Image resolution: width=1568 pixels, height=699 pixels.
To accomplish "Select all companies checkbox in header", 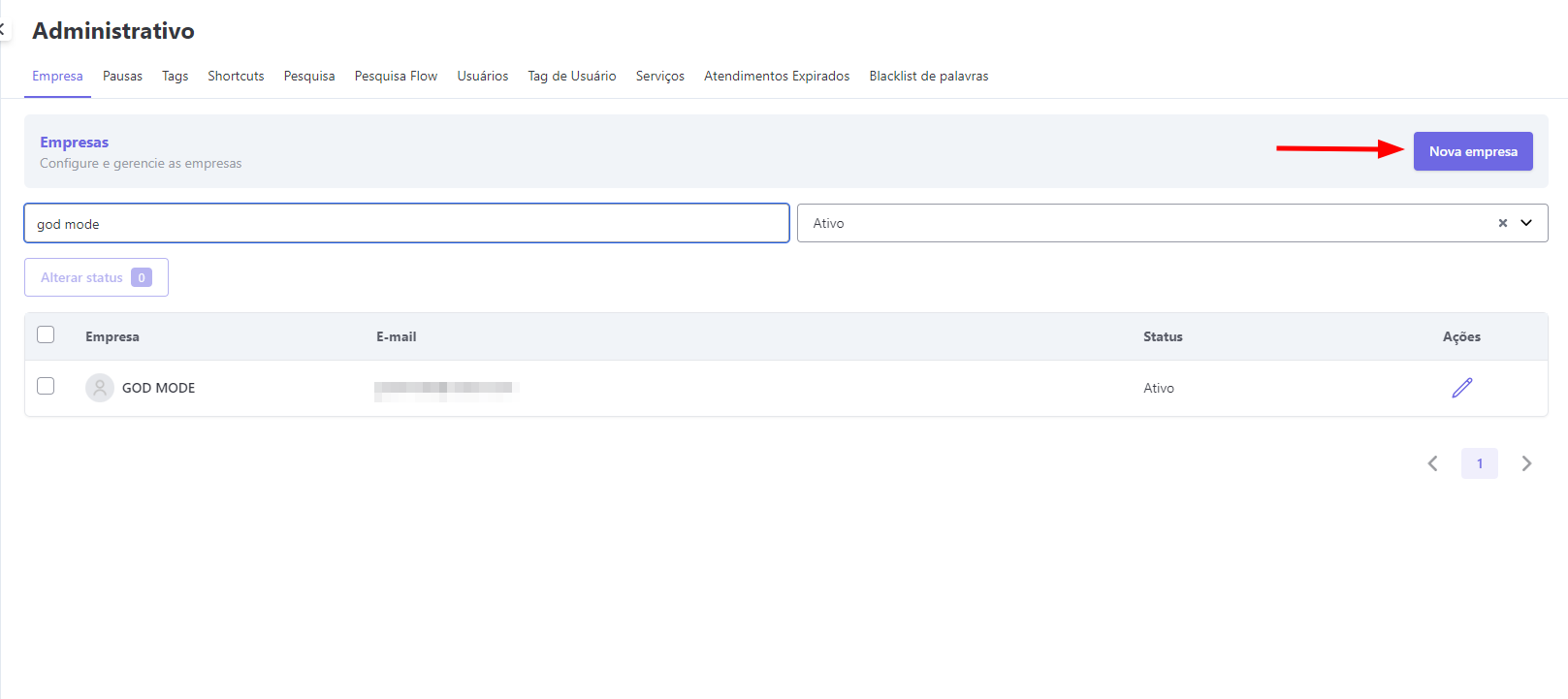I will (x=46, y=334).
